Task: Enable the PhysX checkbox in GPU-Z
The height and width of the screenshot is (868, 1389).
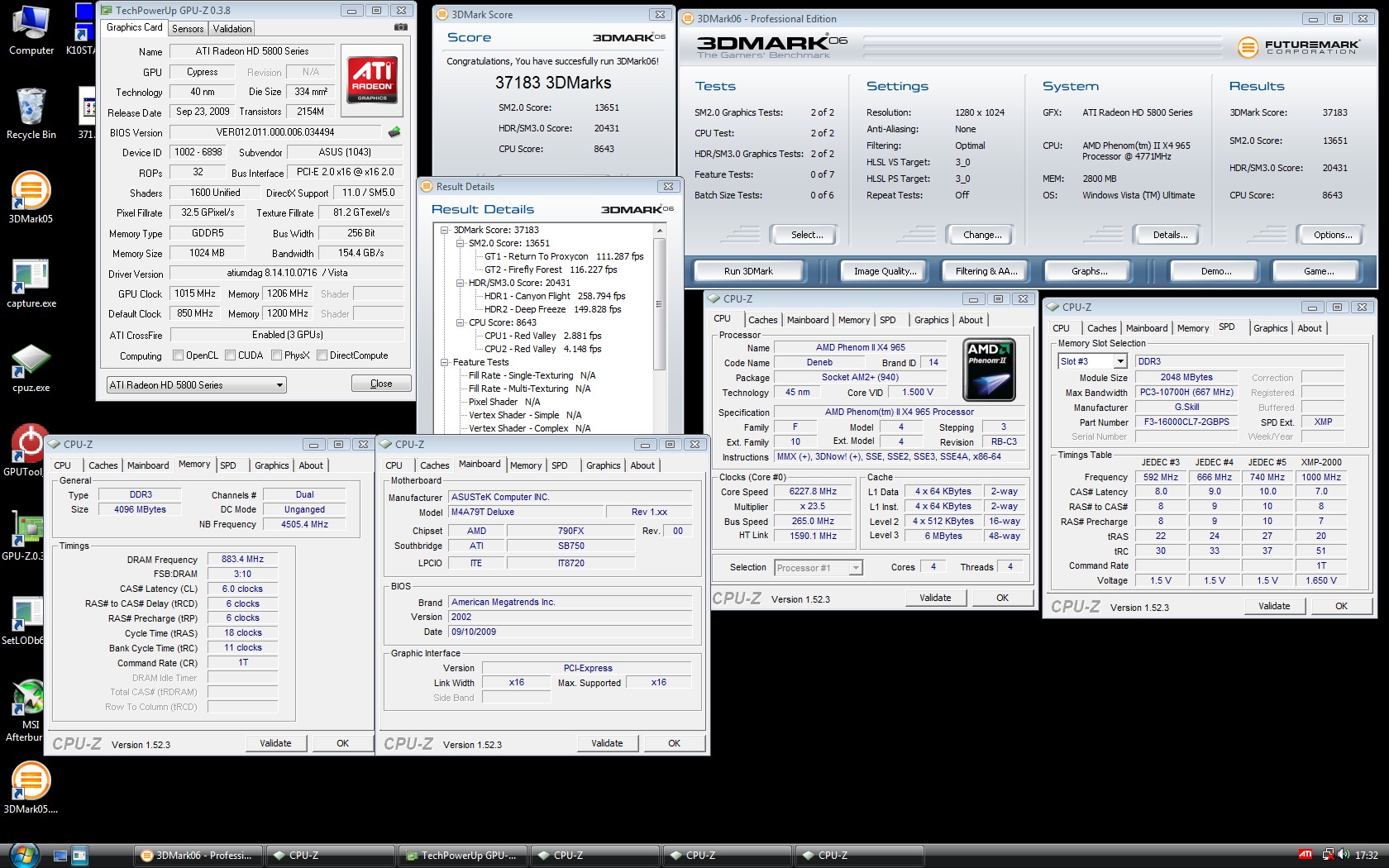Action: (276, 355)
